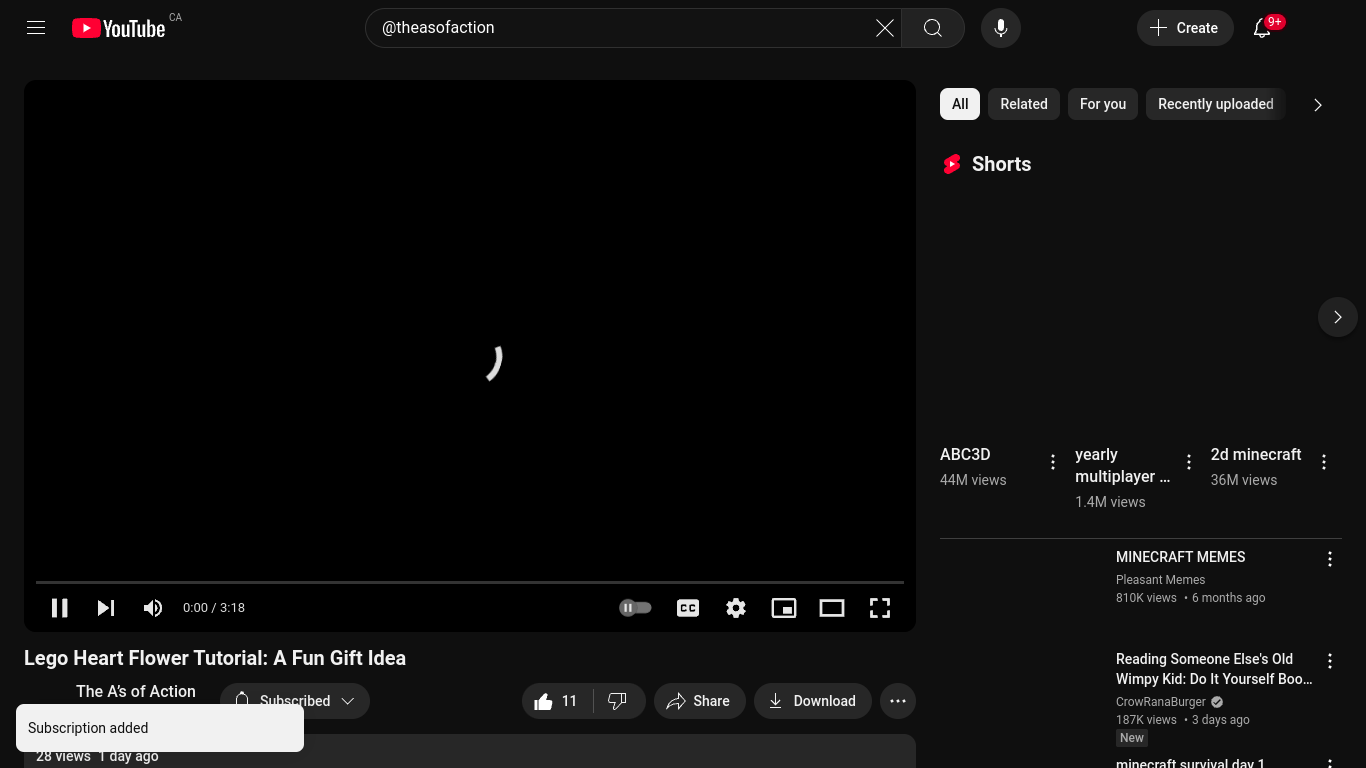Open options for 2d minecraft short
1366x768 pixels.
pos(1324,462)
